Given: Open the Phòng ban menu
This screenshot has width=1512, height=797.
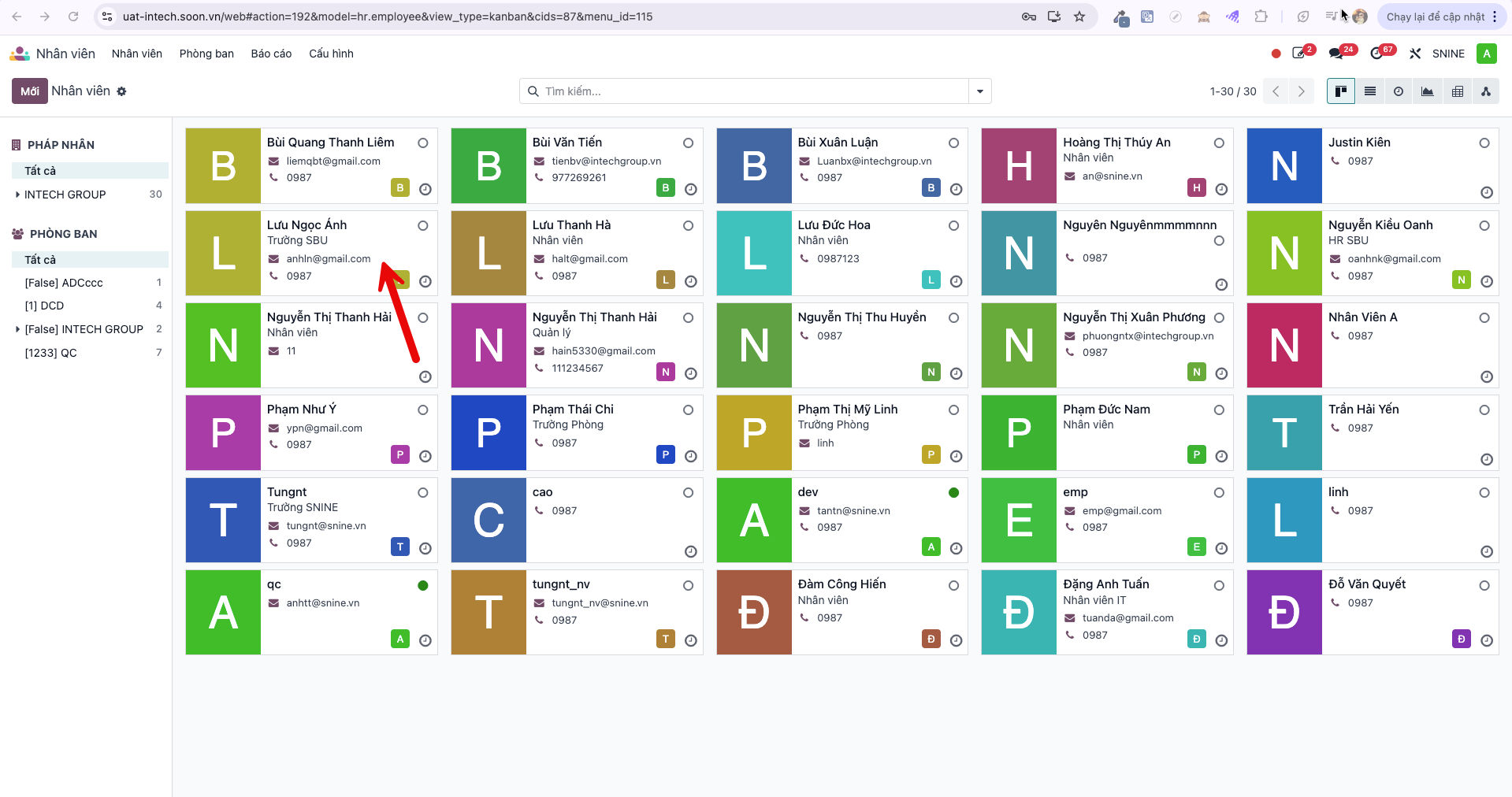Looking at the screenshot, I should pyautogui.click(x=206, y=54).
